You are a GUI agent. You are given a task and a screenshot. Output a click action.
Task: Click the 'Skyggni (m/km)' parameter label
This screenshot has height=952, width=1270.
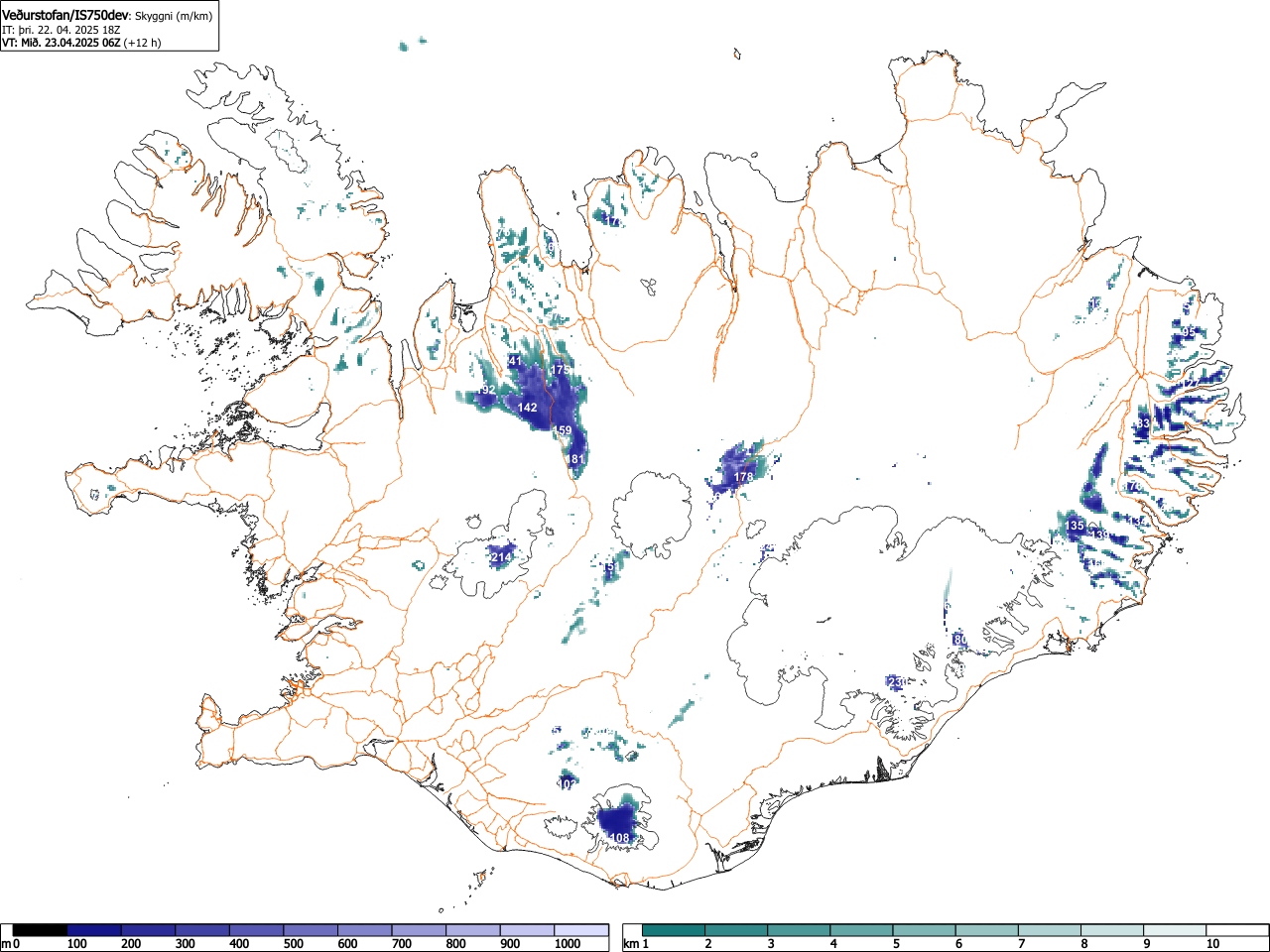pos(172,17)
